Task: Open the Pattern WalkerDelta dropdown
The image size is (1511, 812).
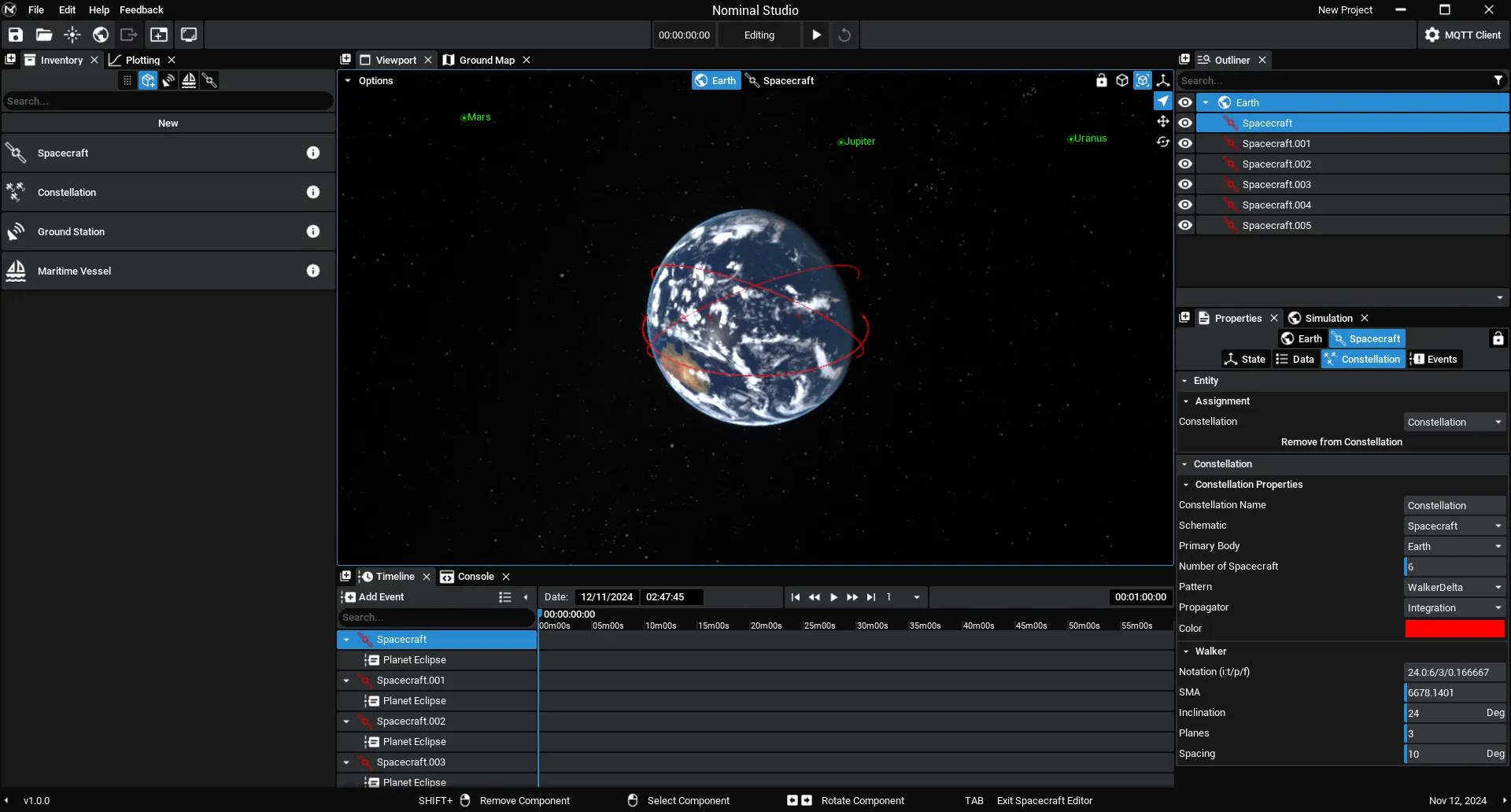Action: (x=1454, y=587)
